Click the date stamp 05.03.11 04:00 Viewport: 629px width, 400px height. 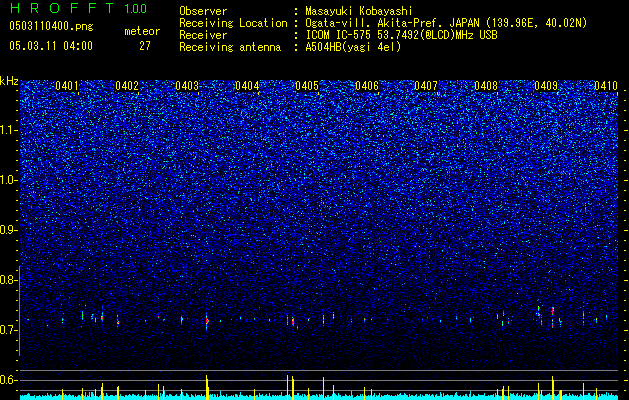click(x=51, y=46)
